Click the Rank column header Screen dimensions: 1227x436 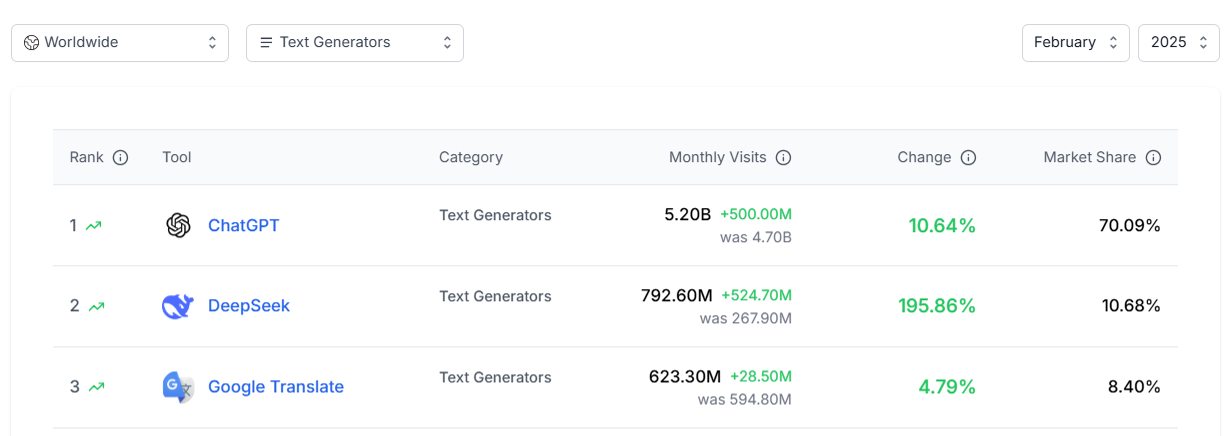pos(87,158)
